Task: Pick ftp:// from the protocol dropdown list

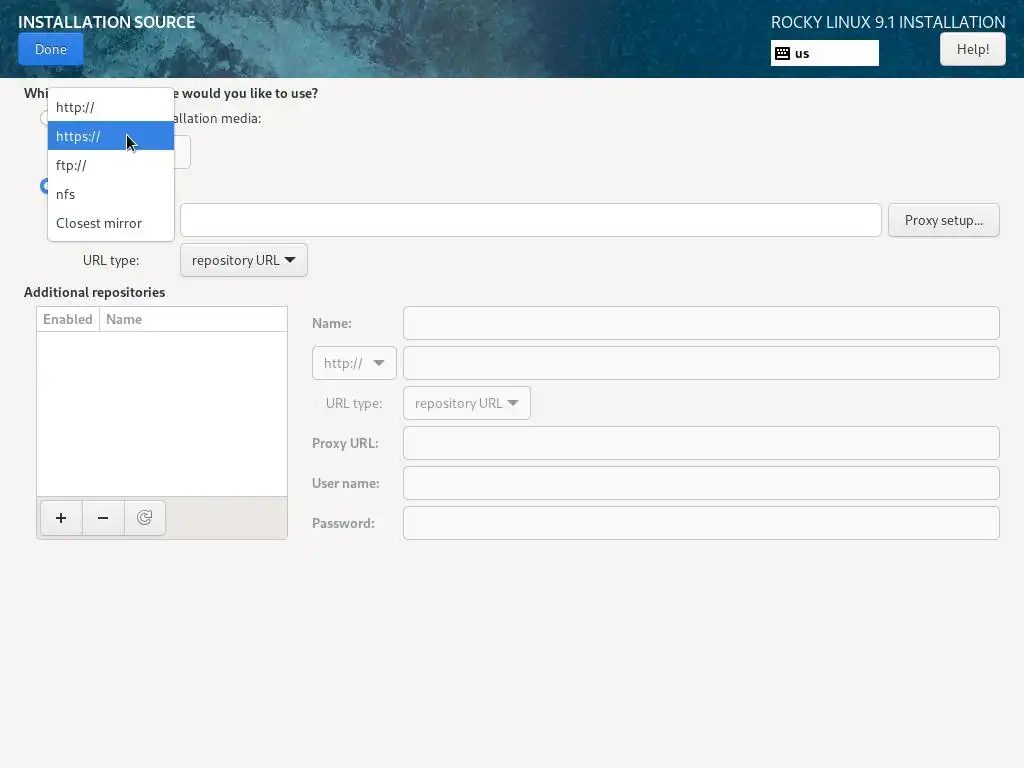Action: click(x=111, y=165)
